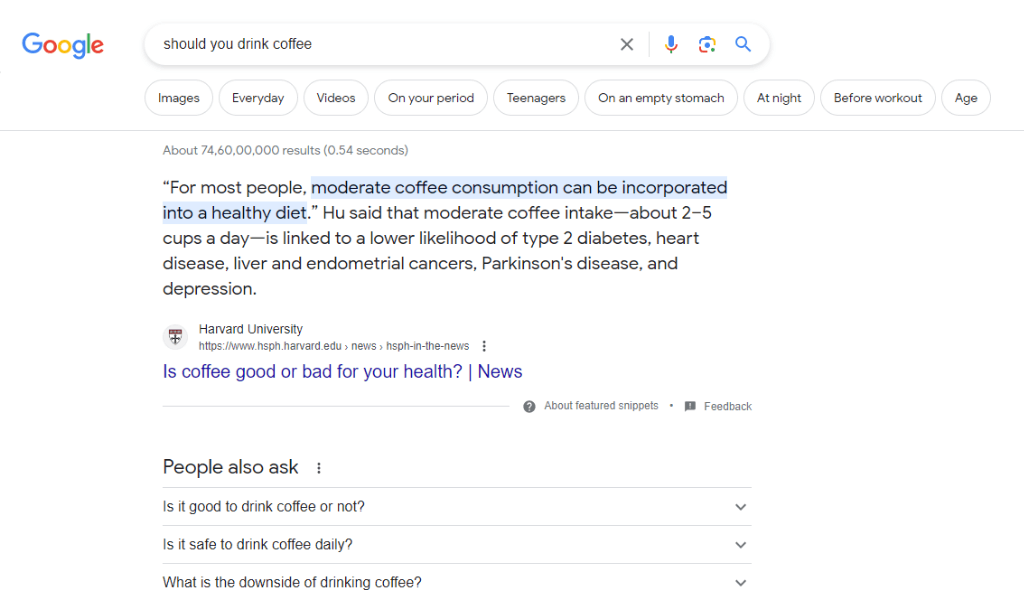Switch to the Videos filter
The image size is (1024, 600).
(x=336, y=98)
